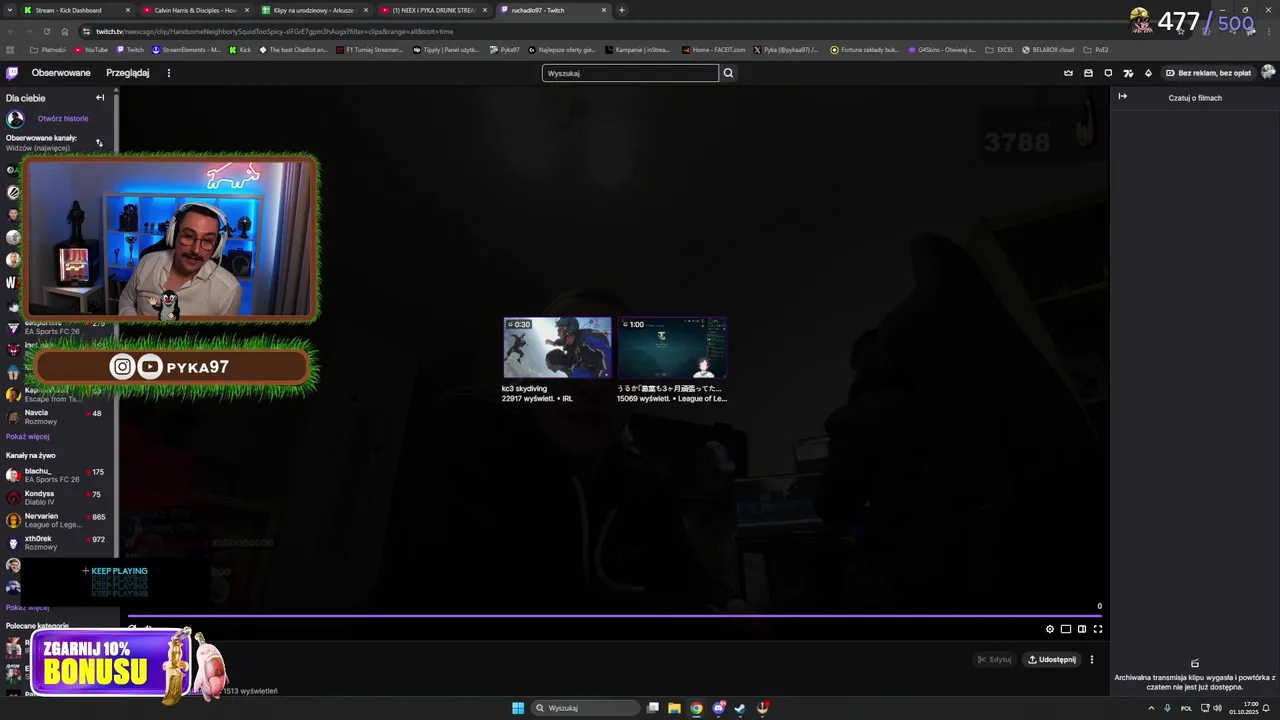Enter fullscreen on clip player
Viewport: 1280px width, 720px height.
(x=1098, y=629)
